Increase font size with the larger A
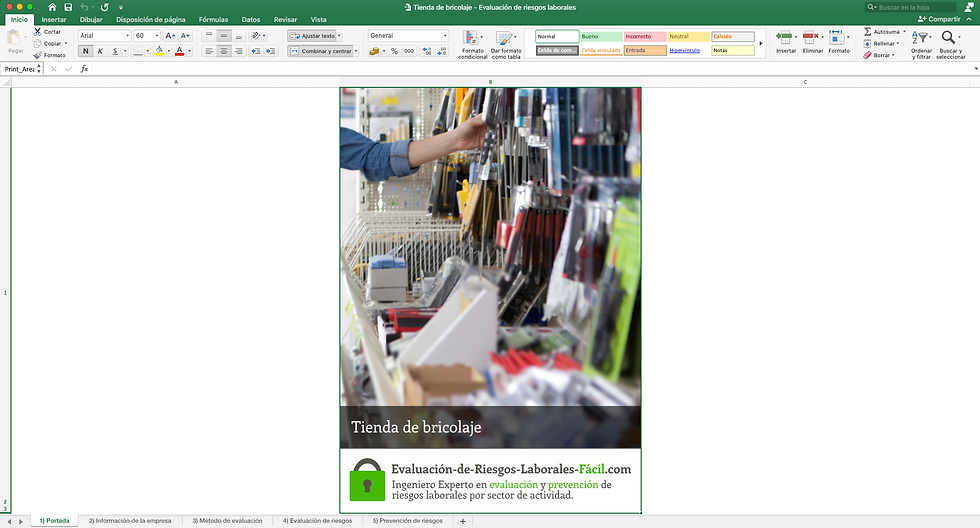 (170, 36)
